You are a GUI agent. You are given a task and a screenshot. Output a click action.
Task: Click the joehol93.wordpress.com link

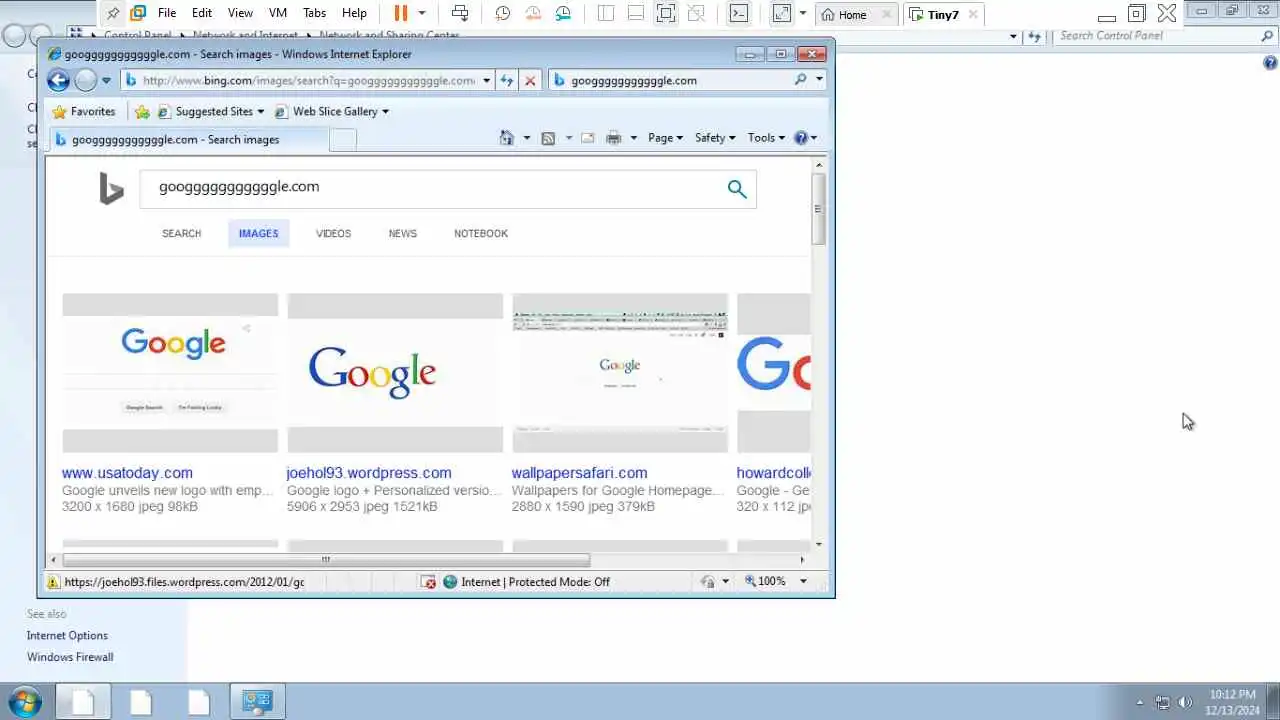(369, 473)
